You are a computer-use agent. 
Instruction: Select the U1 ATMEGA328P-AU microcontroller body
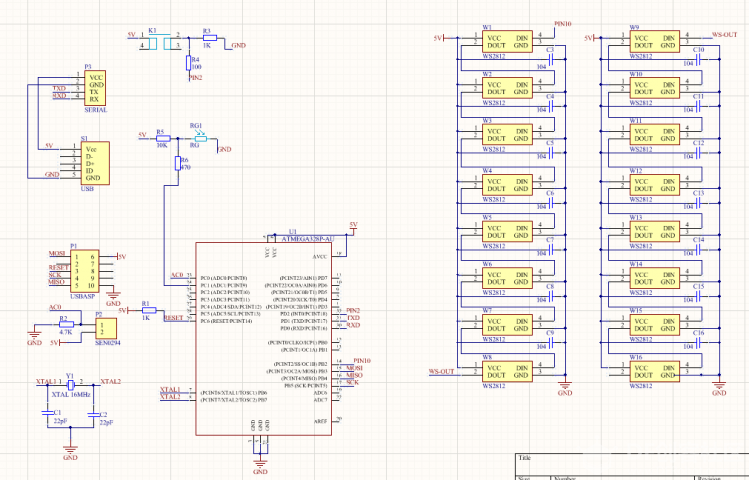click(264, 339)
